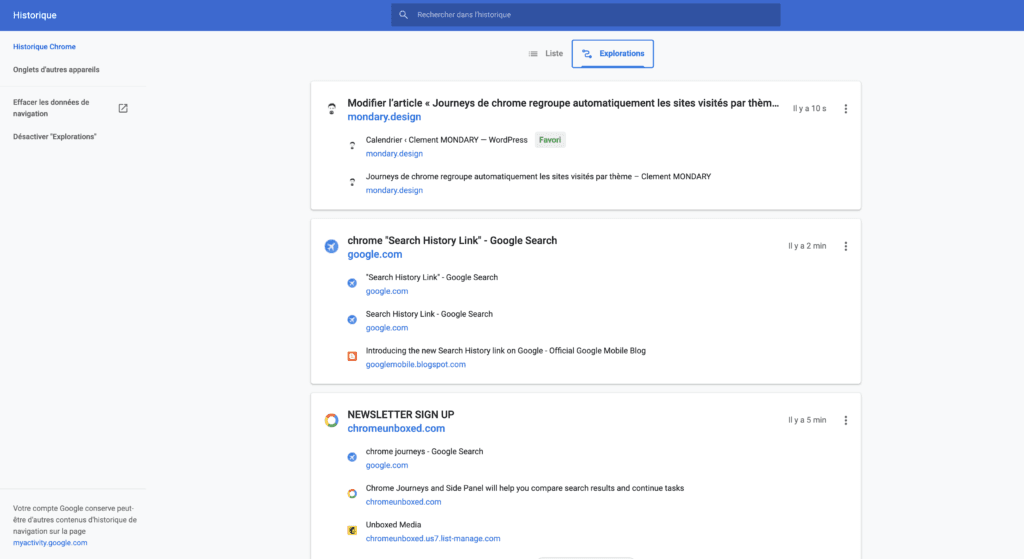The height and width of the screenshot is (559, 1024).
Task: Click the Favori badge
Action: pos(550,140)
